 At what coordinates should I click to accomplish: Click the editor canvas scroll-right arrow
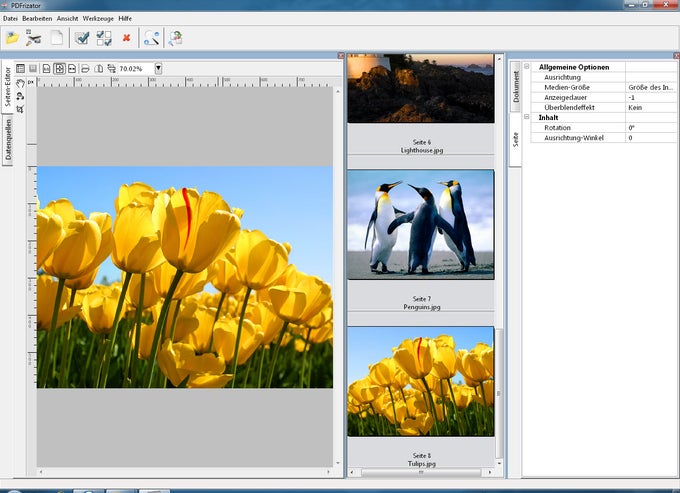[328, 471]
